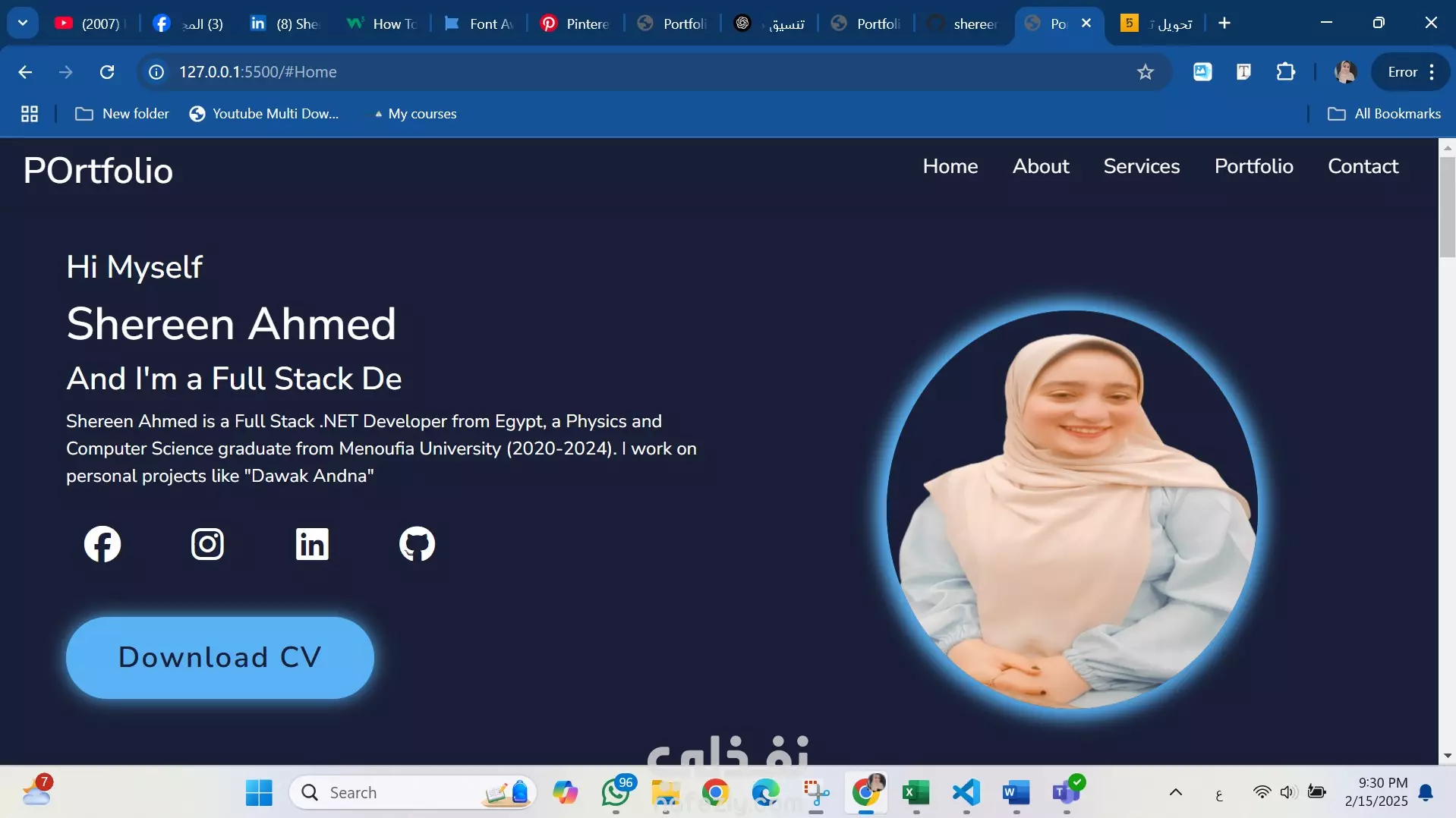Open the LinkedIn social icon link
The image size is (1456, 818).
point(312,543)
